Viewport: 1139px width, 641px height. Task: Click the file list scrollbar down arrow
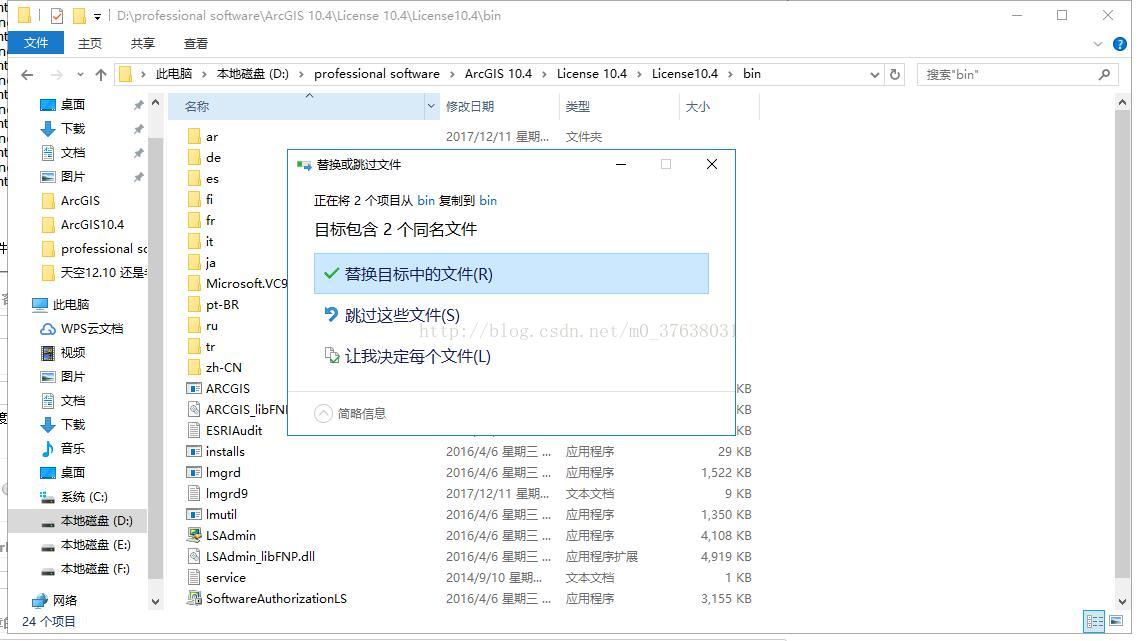coord(1122,602)
